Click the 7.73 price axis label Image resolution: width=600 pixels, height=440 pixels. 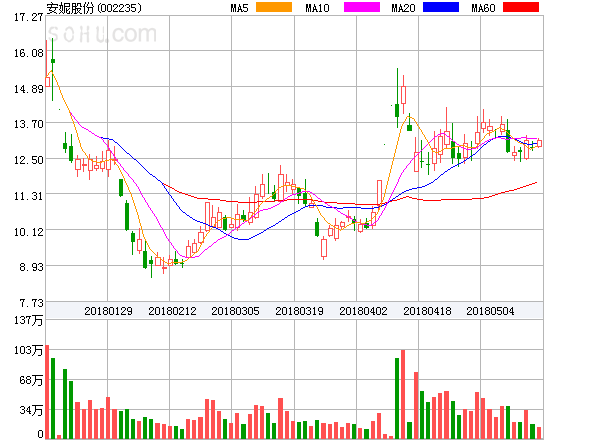[31, 303]
